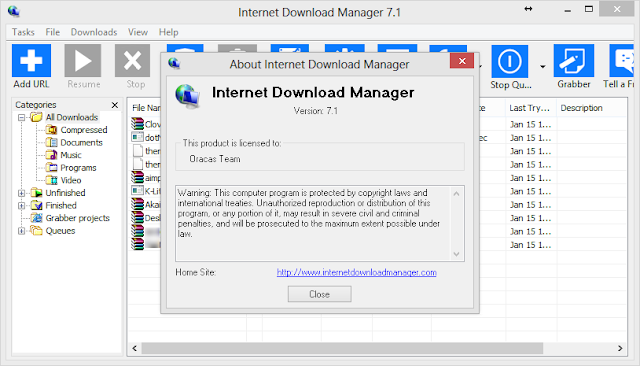Click the Queues folder icon
Viewport: 640px width, 366px height.
(x=36, y=231)
